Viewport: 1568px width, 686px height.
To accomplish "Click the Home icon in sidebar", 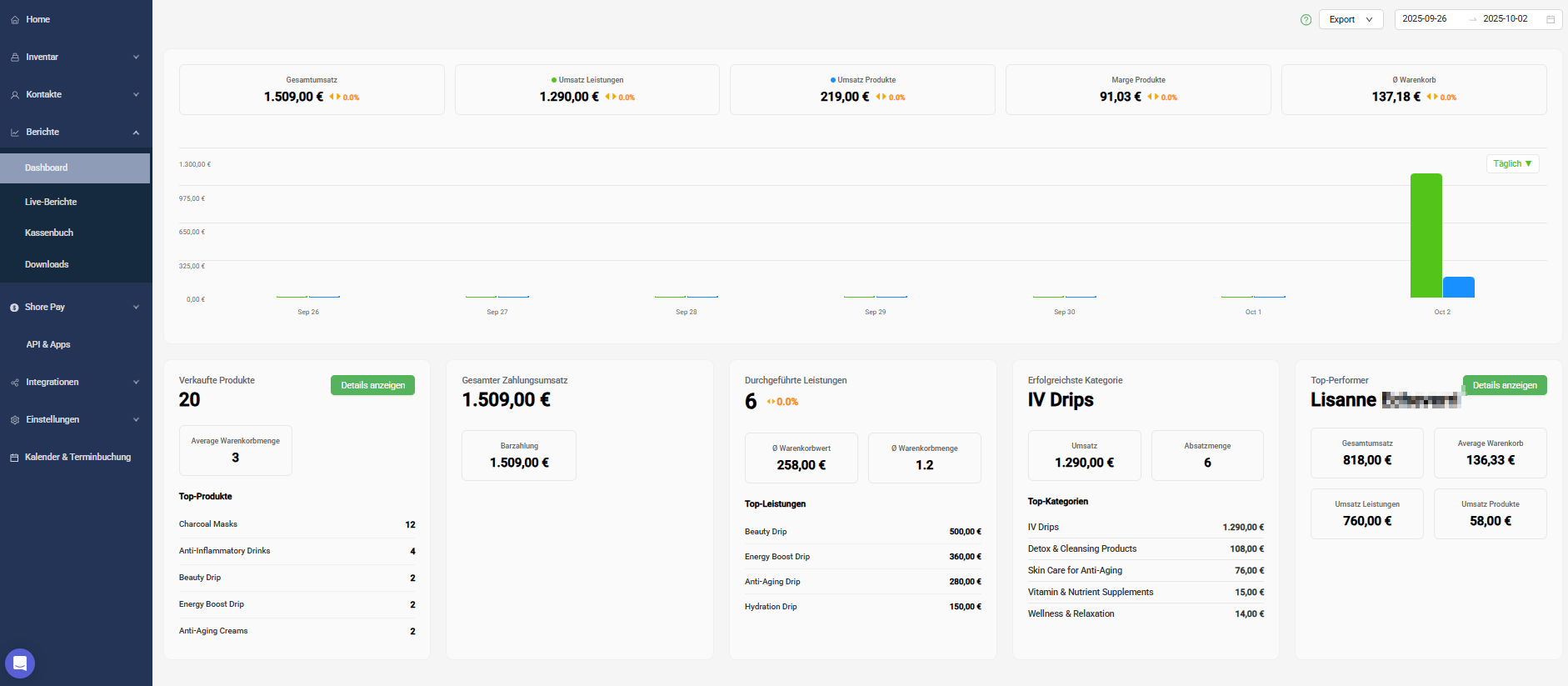I will (15, 20).
